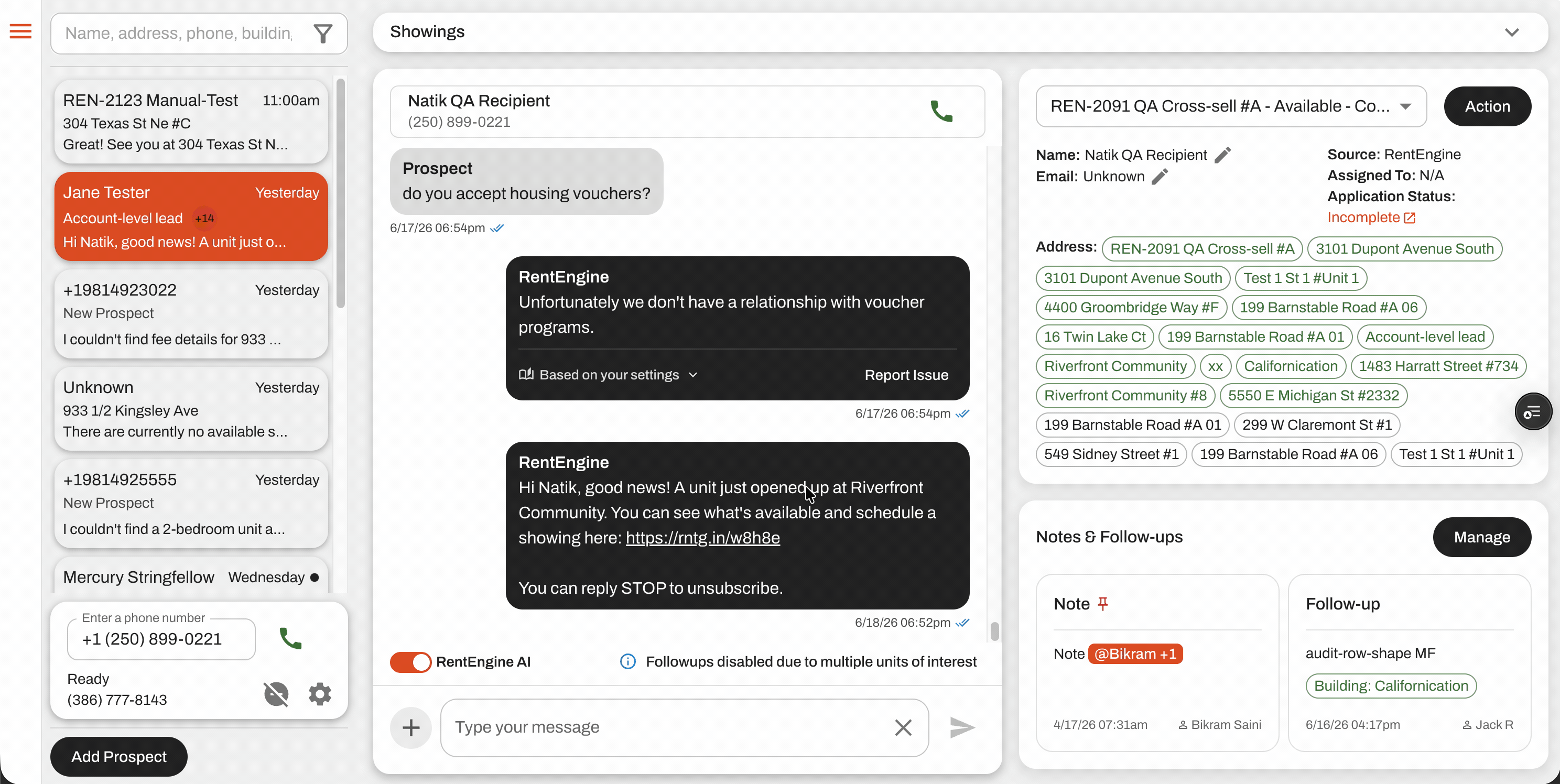Click the @Bikram +1 mention badge
The image size is (1560, 784).
1135,655
